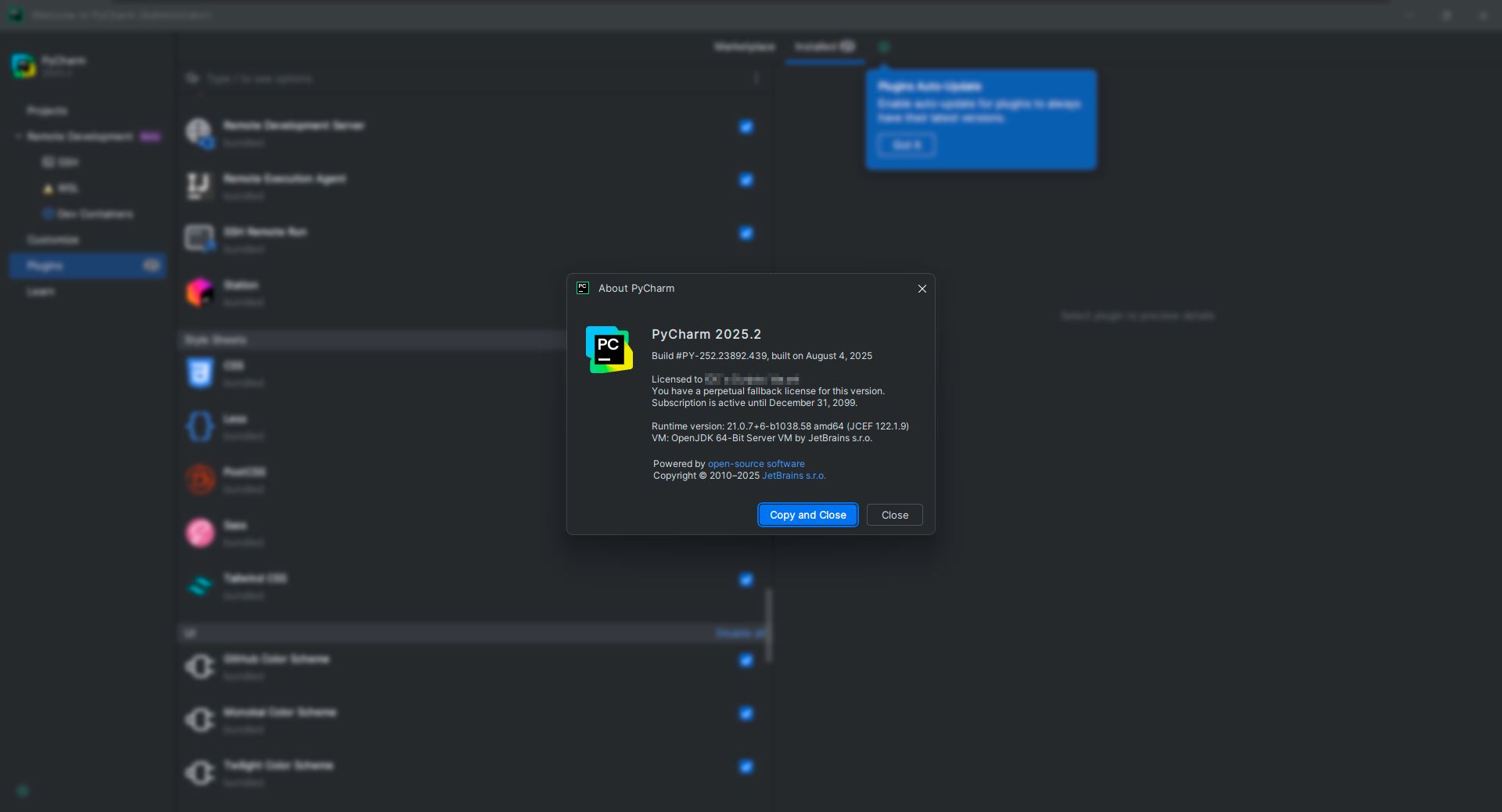Image resolution: width=1502 pixels, height=812 pixels.
Task: Click the Close button in the About dialog
Action: point(895,515)
